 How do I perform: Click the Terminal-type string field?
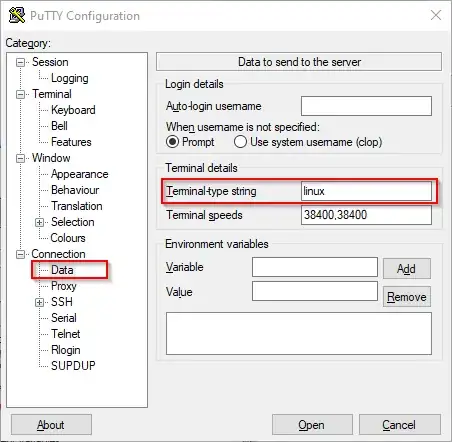coord(366,191)
